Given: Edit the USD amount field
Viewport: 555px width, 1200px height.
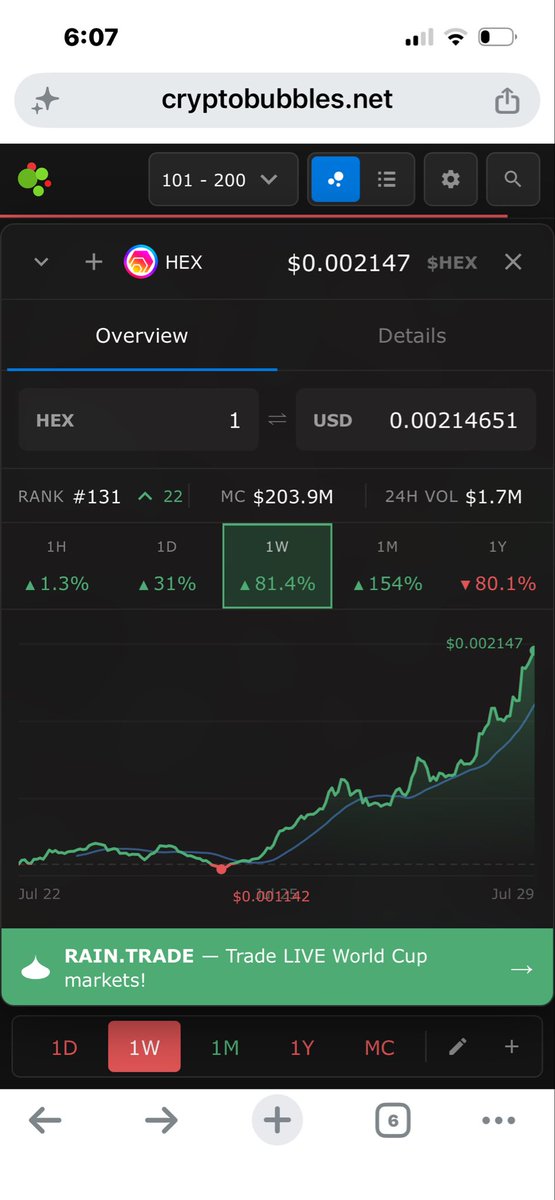Looking at the screenshot, I should point(416,420).
